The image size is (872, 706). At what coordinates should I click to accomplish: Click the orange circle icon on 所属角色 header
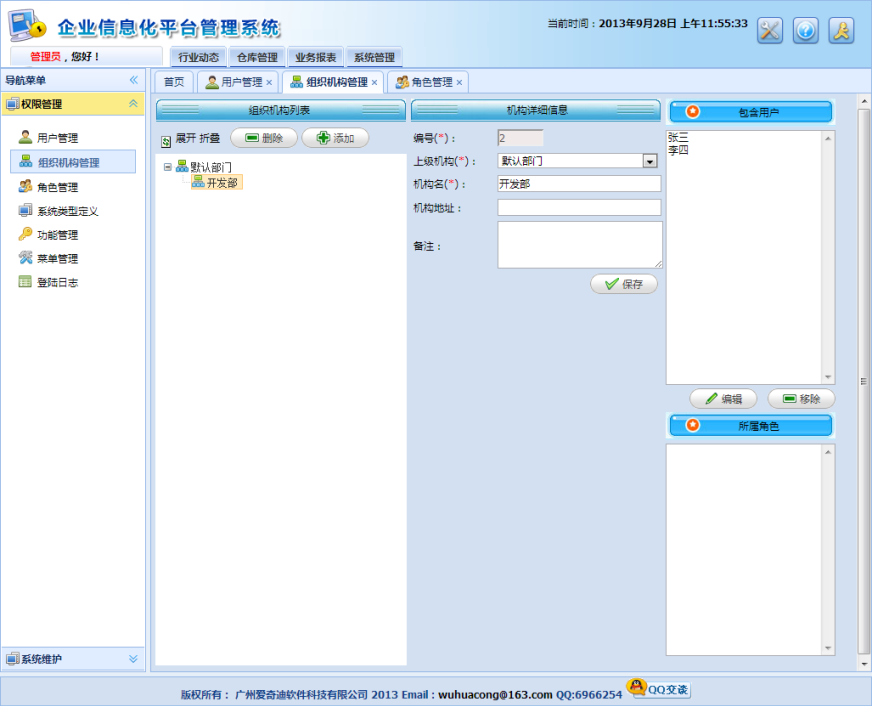point(692,425)
